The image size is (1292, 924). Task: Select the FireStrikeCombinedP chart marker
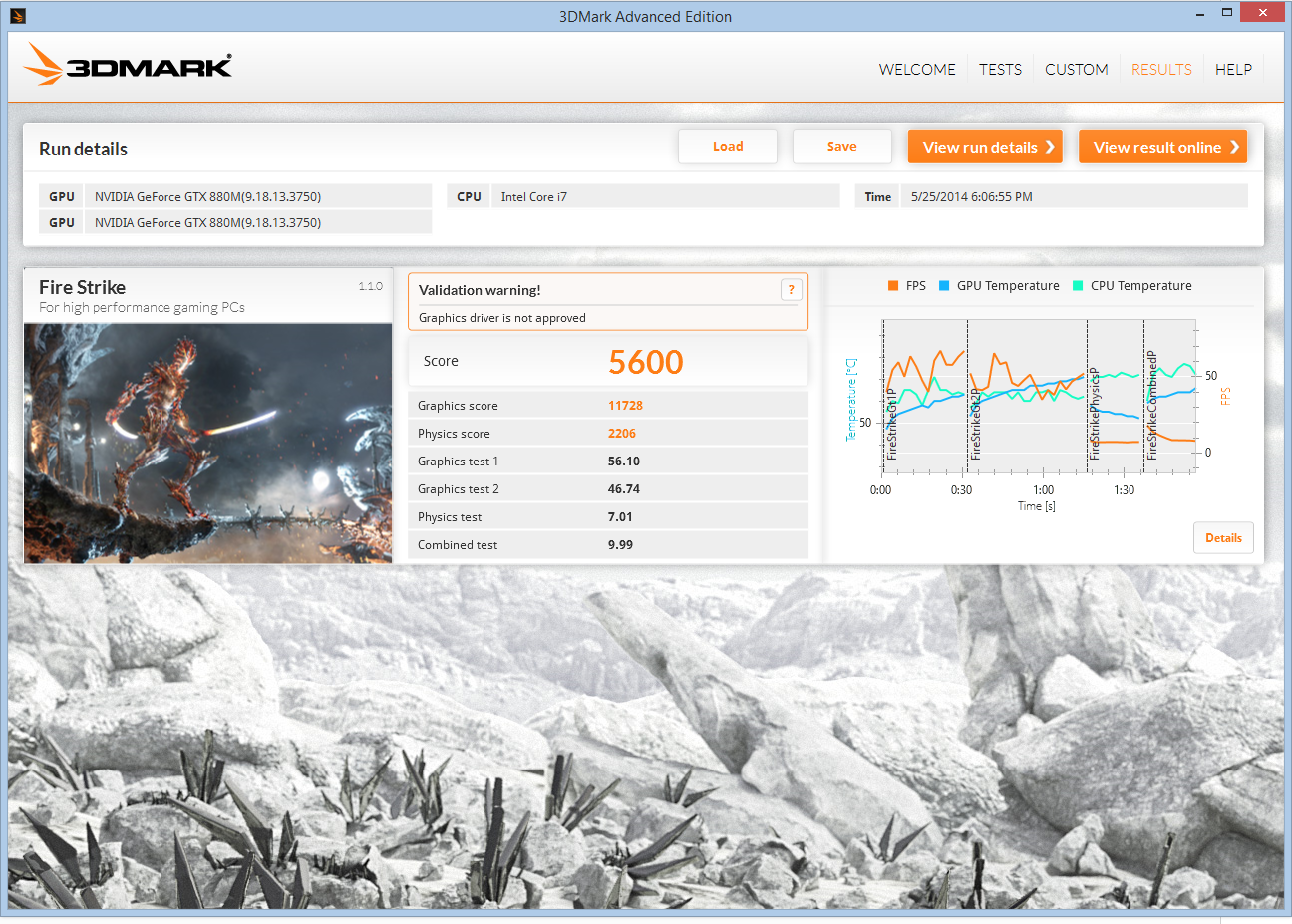(1151, 406)
